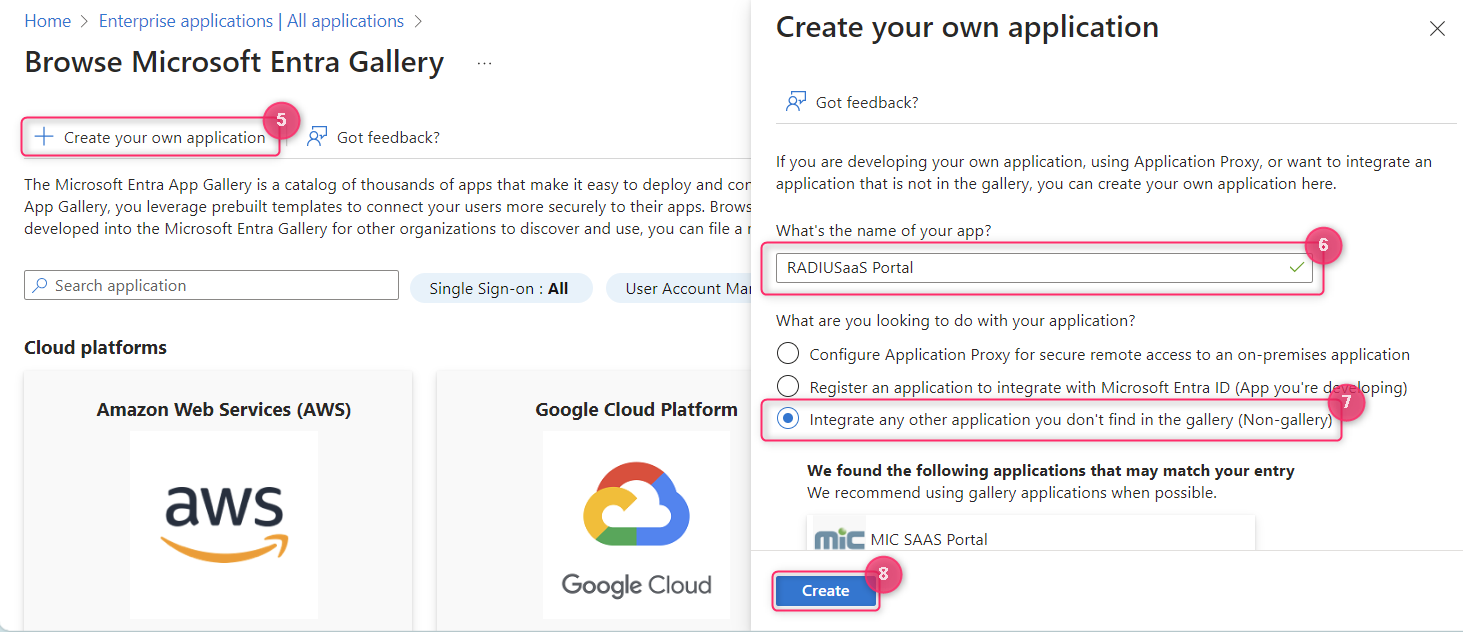Open the Single Sign-on filter dropdown
1463x632 pixels.
[500, 288]
